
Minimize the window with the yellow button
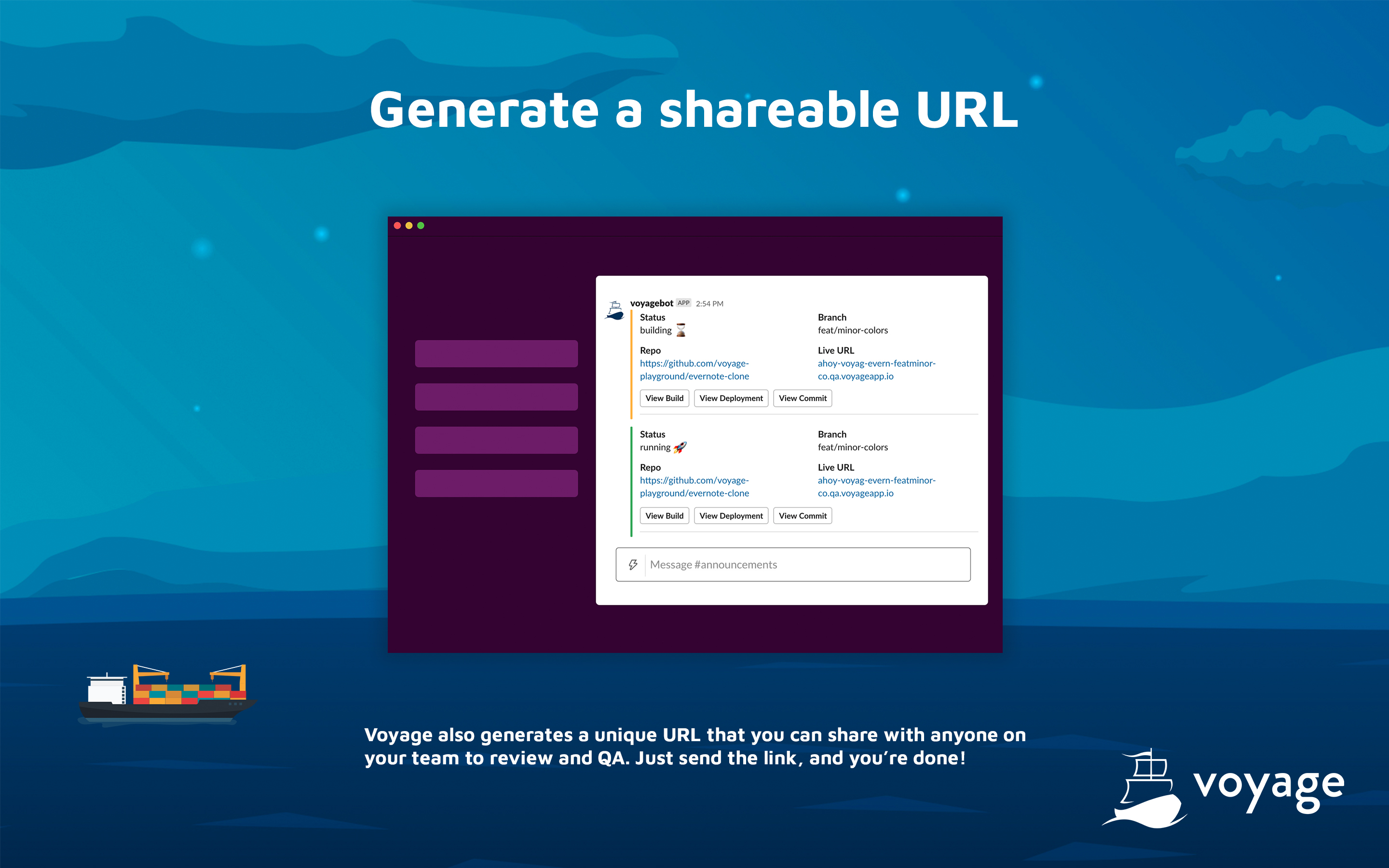pyautogui.click(x=409, y=226)
